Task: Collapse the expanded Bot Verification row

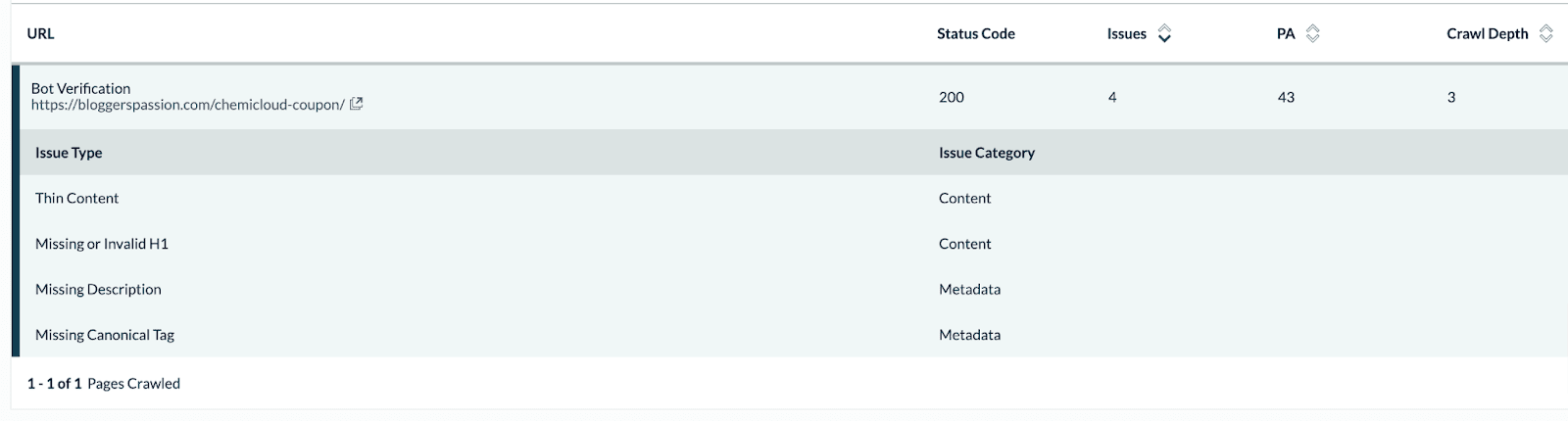Action: coord(490,96)
